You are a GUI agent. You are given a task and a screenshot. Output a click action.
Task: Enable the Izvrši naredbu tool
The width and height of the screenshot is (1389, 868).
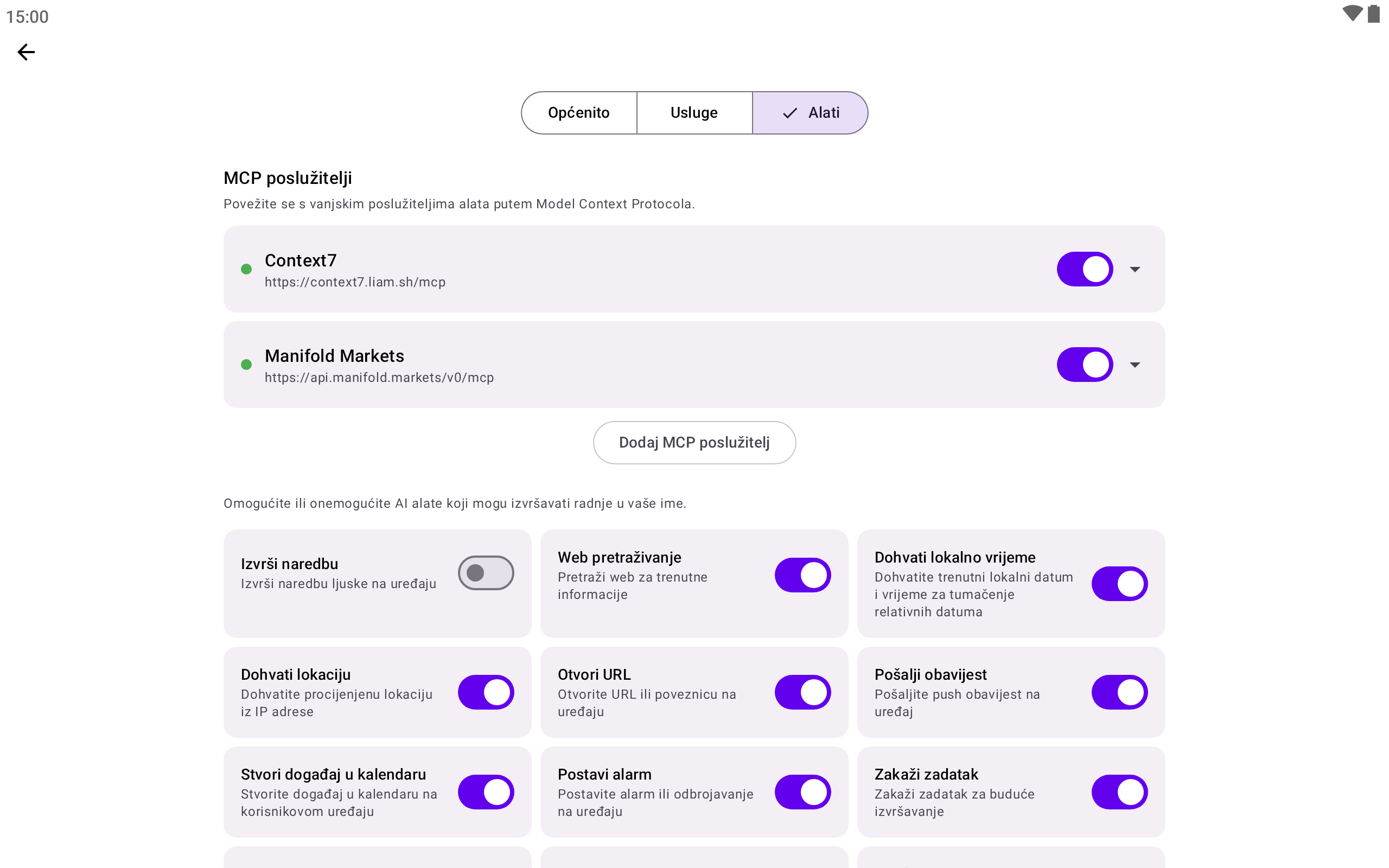click(x=486, y=573)
